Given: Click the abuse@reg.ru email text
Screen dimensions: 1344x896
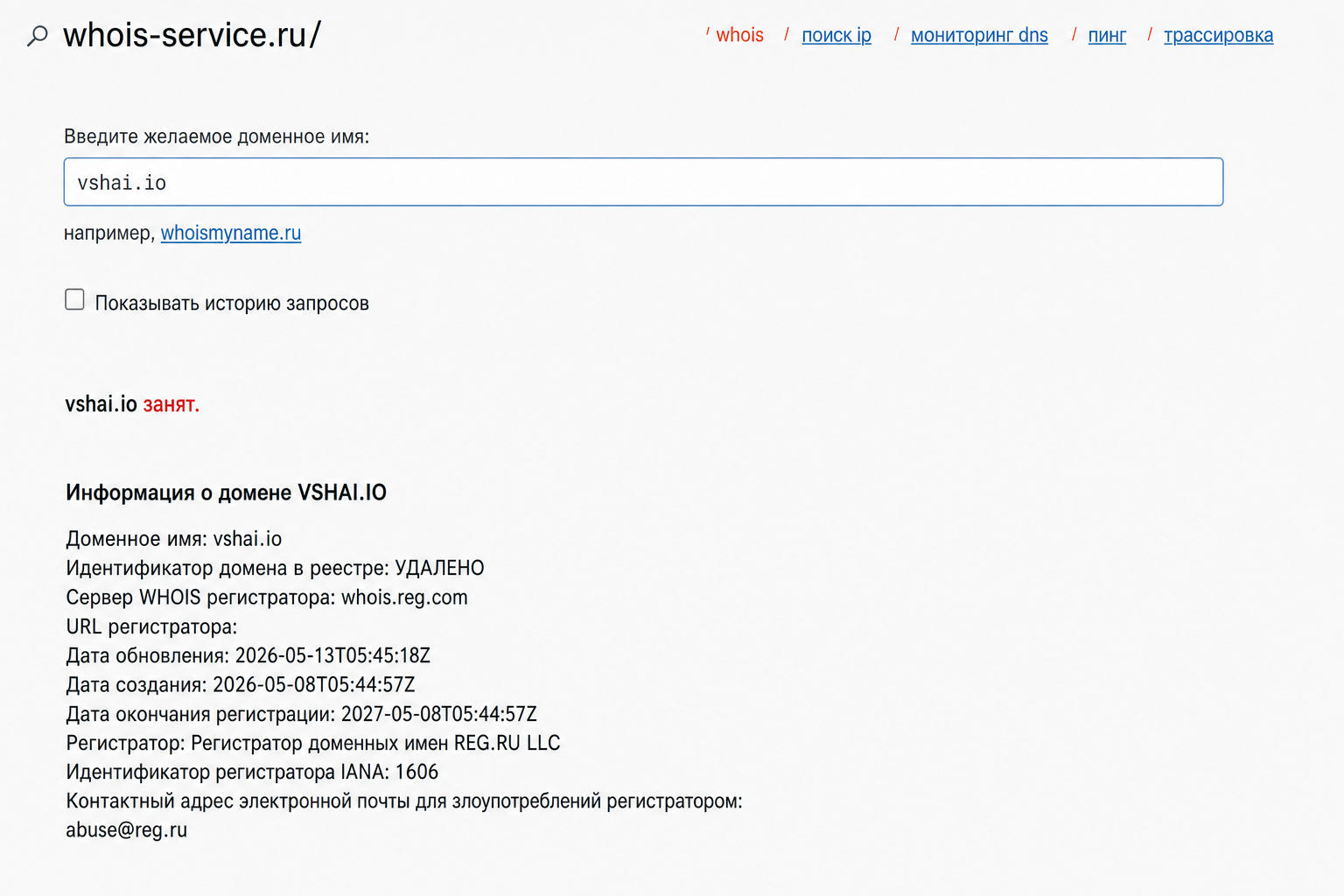Looking at the screenshot, I should point(127,830).
